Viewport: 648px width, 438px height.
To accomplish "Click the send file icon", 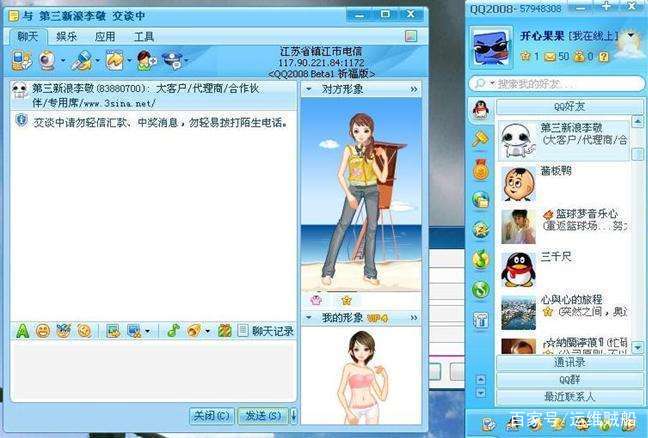I will tap(114, 61).
